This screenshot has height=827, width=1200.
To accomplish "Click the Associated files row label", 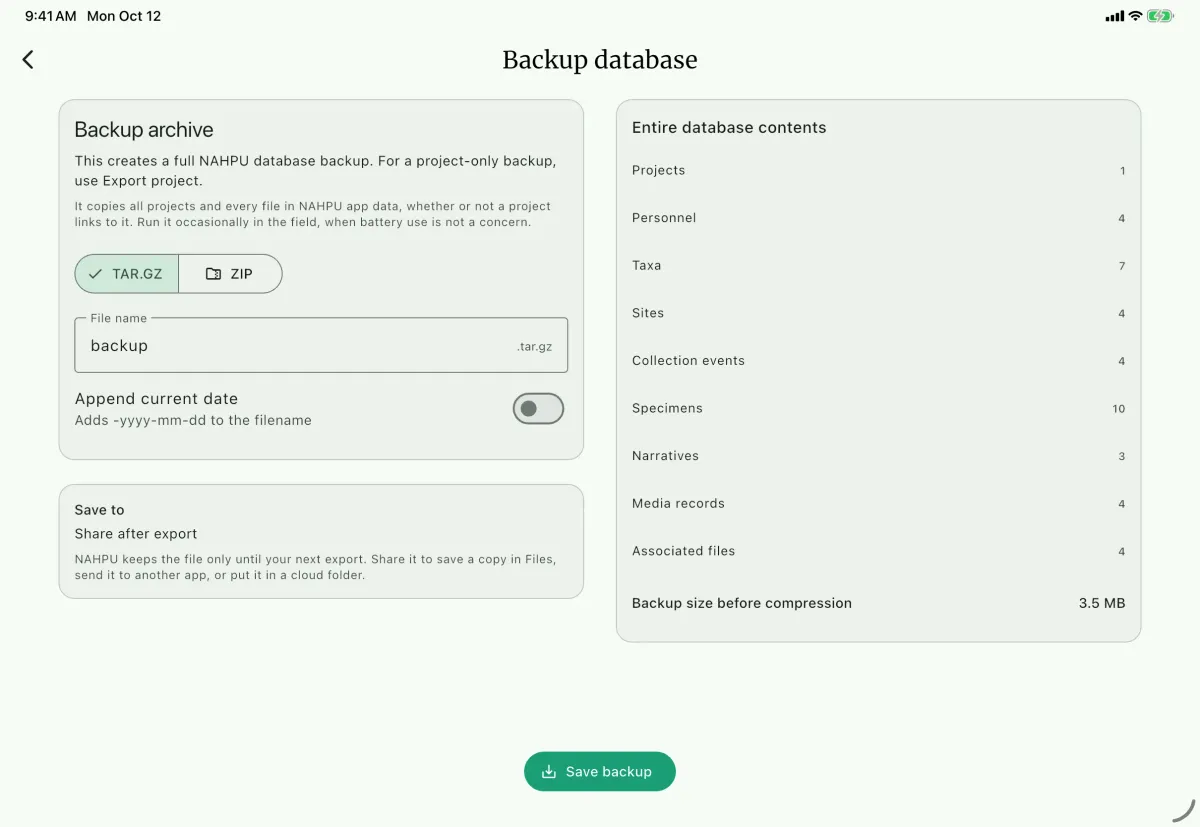I will [683, 551].
